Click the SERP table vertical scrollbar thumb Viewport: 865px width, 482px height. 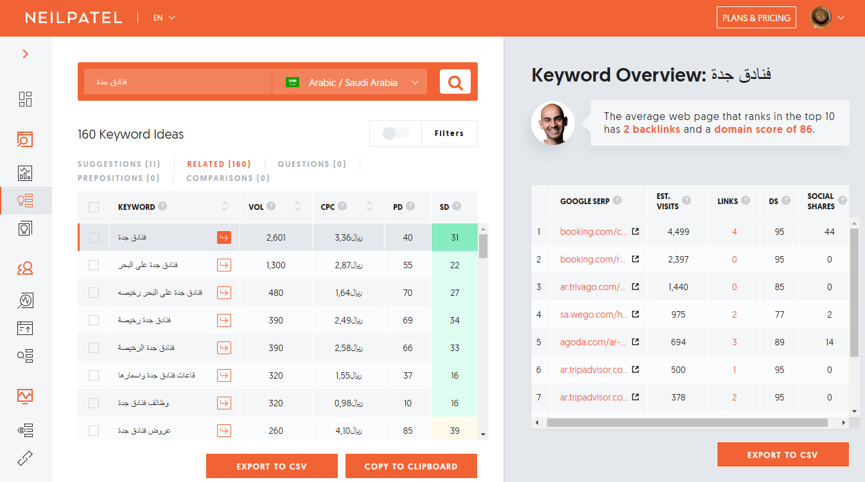click(855, 292)
